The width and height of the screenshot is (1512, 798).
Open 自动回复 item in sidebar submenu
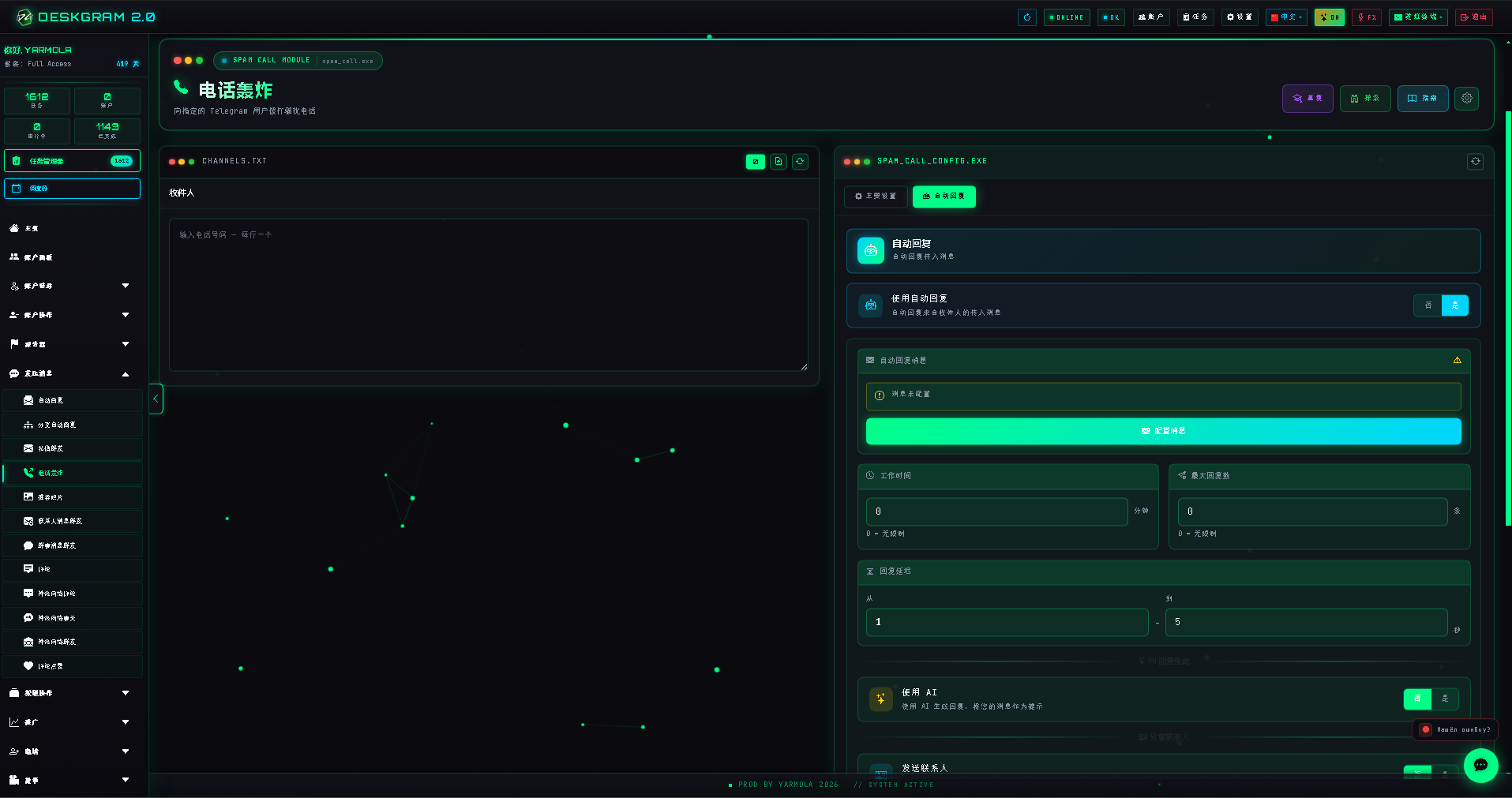tap(73, 400)
